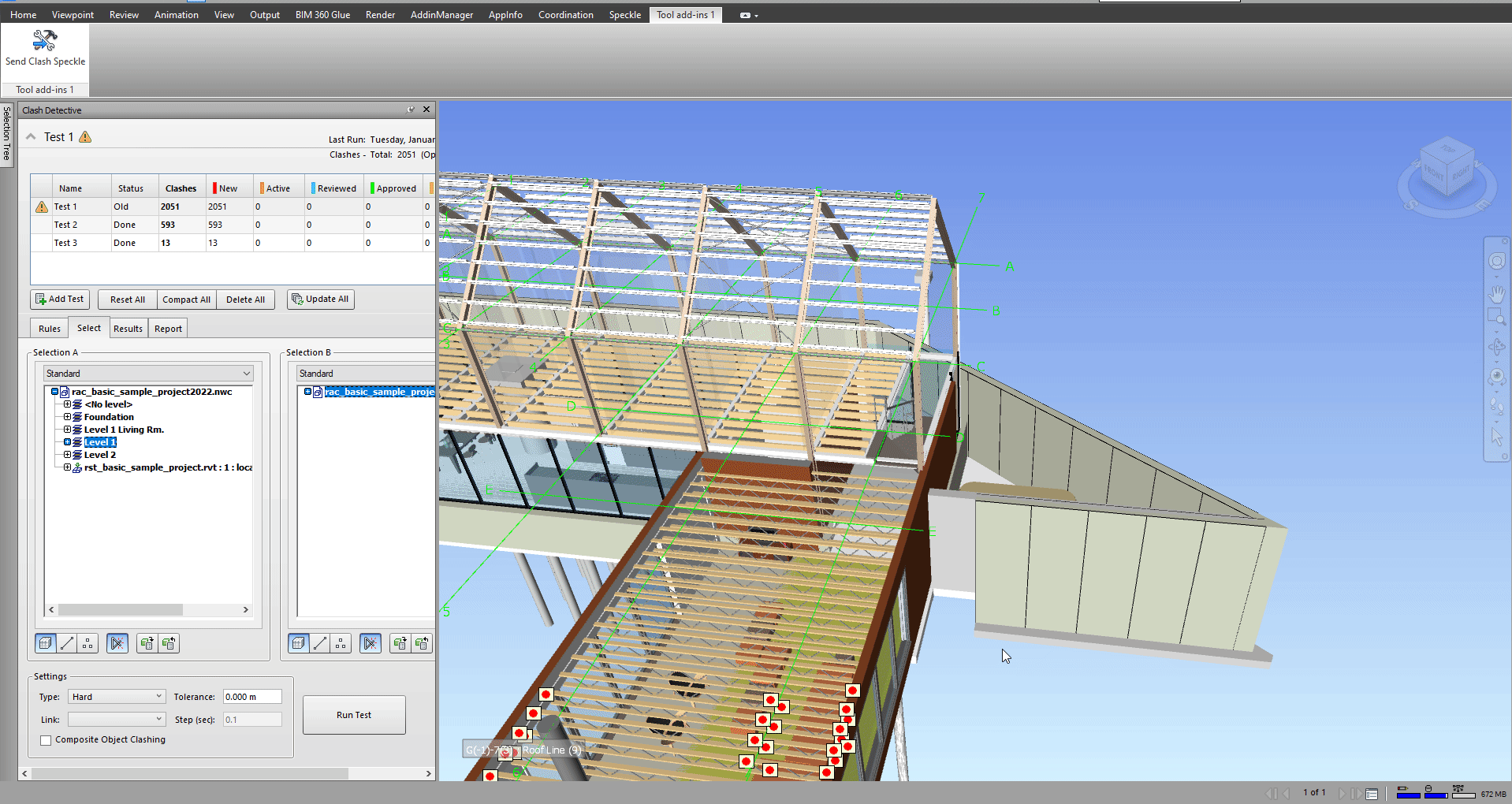
Task: Click Selection A use current selection icon
Action: (147, 644)
